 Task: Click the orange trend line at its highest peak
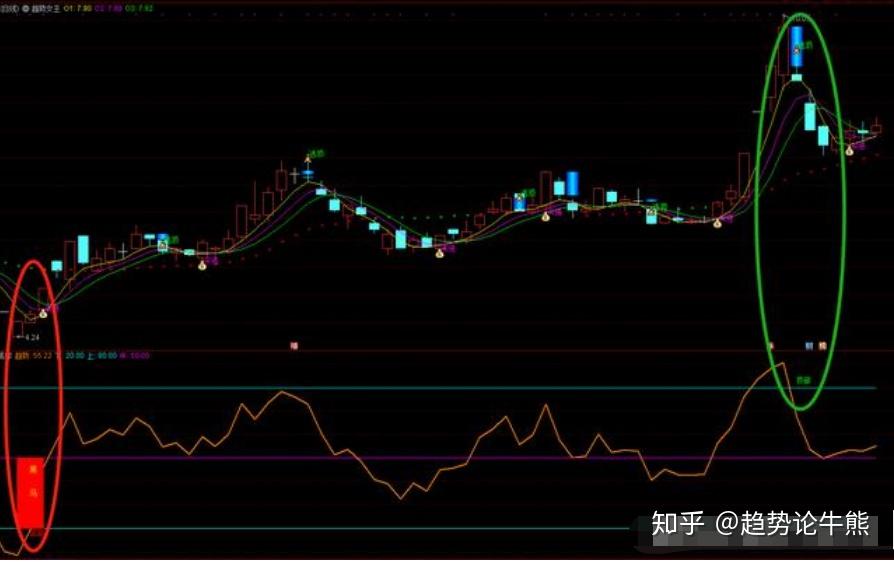pyautogui.click(x=781, y=364)
